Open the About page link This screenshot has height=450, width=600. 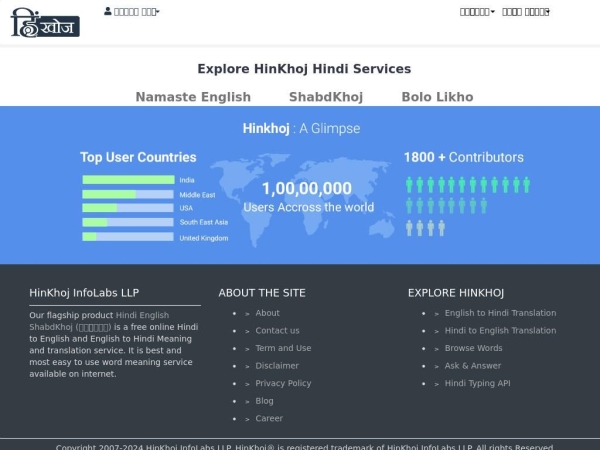click(267, 313)
